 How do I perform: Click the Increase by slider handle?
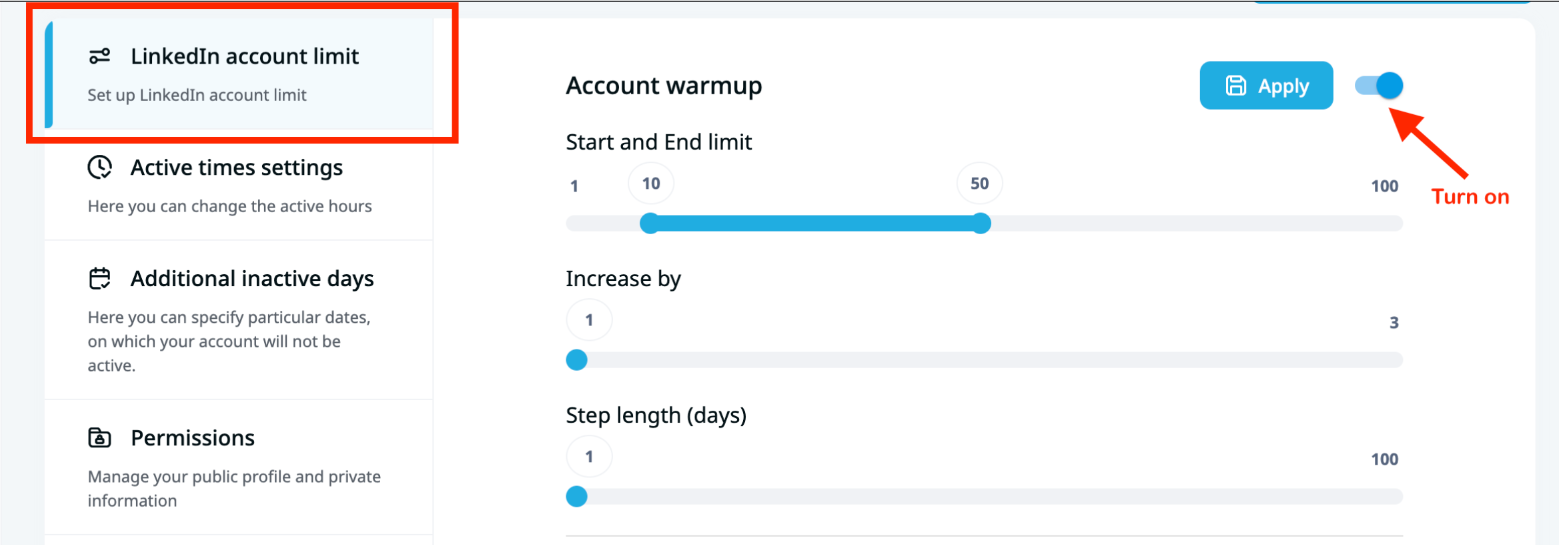click(577, 360)
